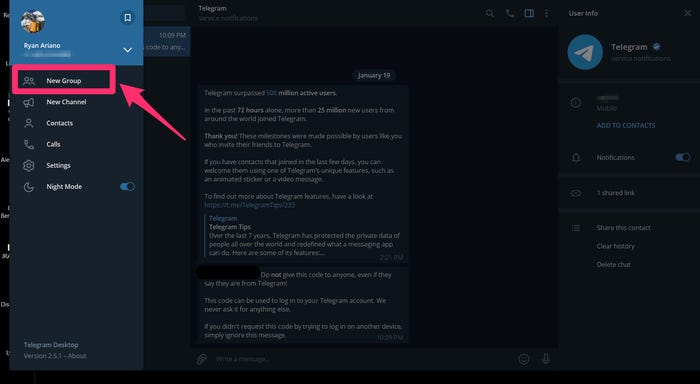This screenshot has width=700, height=384.
Task: Open the chat header three-dot menu
Action: point(546,13)
